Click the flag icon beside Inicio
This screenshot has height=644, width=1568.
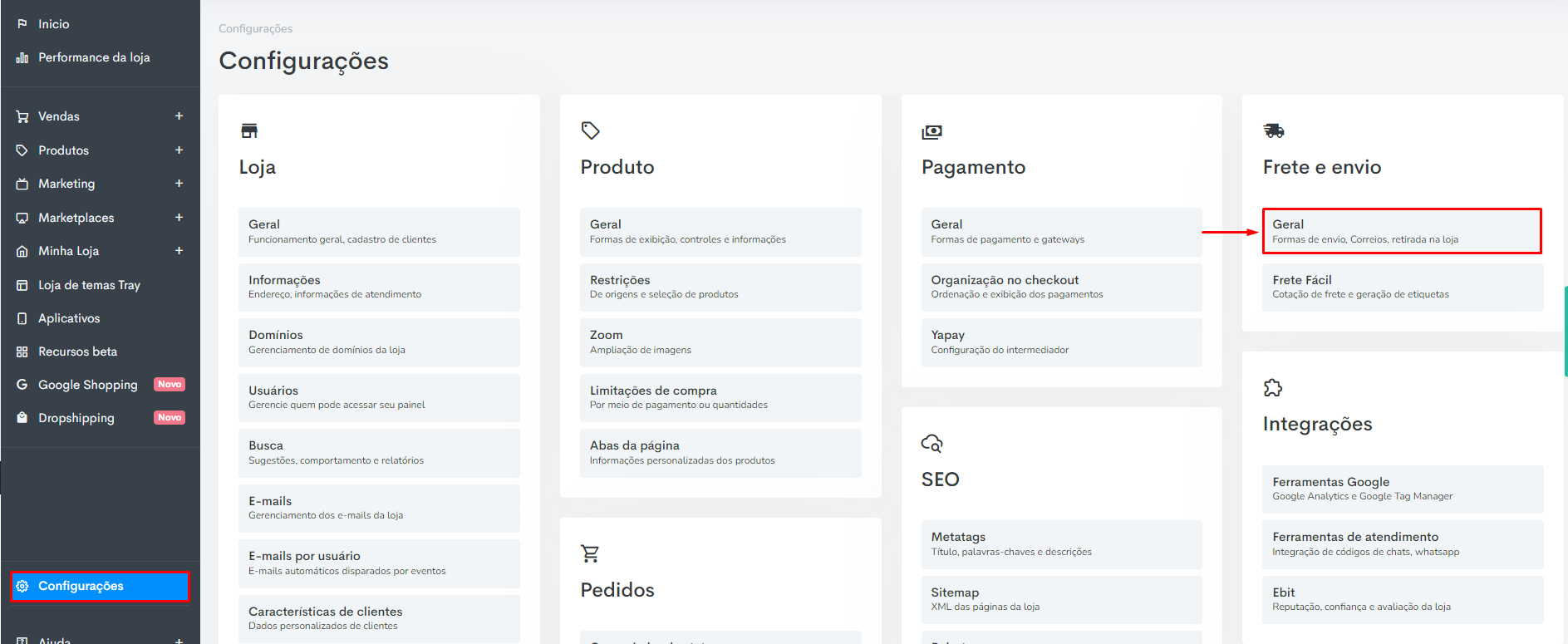(22, 24)
